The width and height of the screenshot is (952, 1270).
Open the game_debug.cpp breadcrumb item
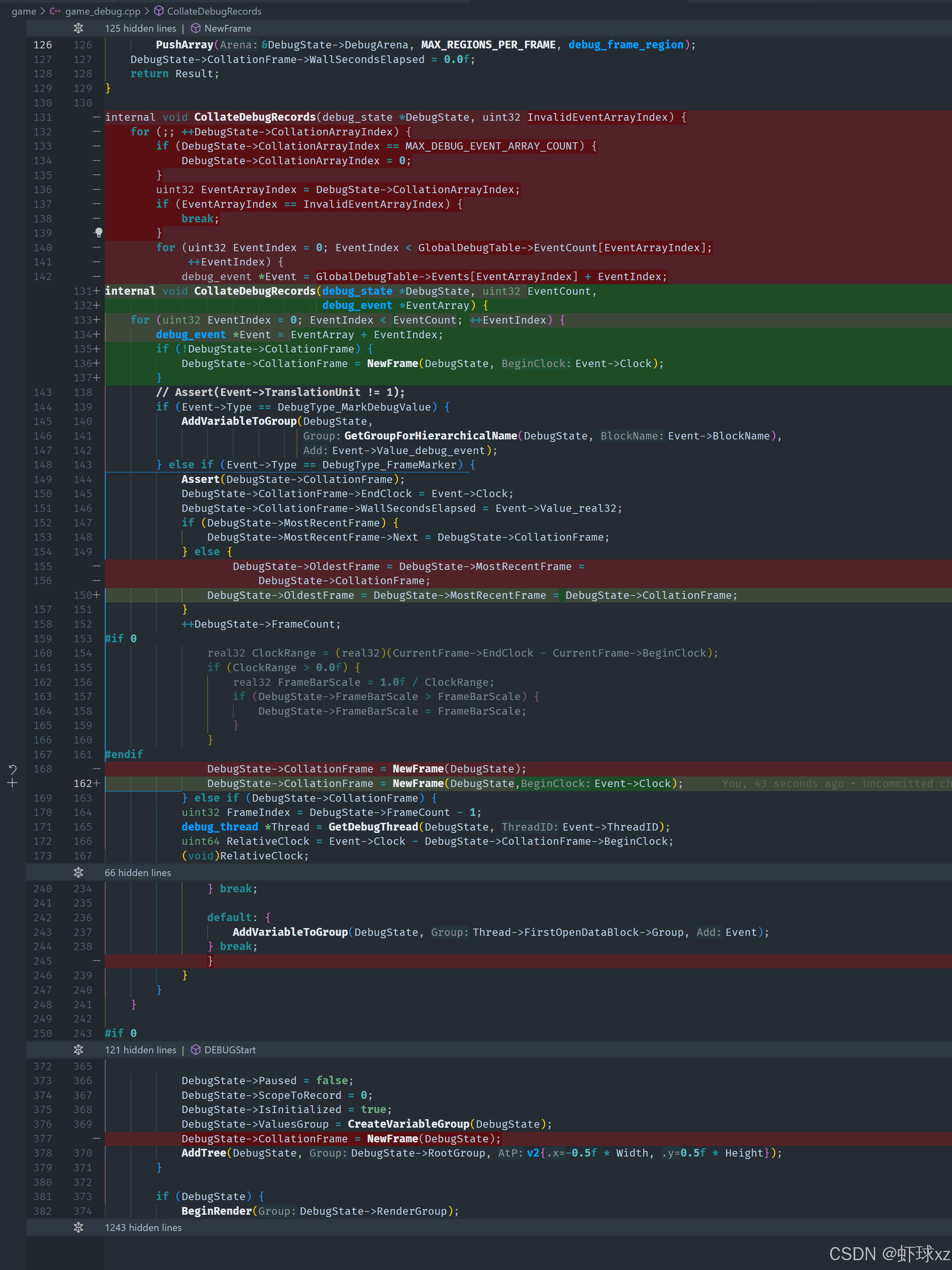click(102, 11)
